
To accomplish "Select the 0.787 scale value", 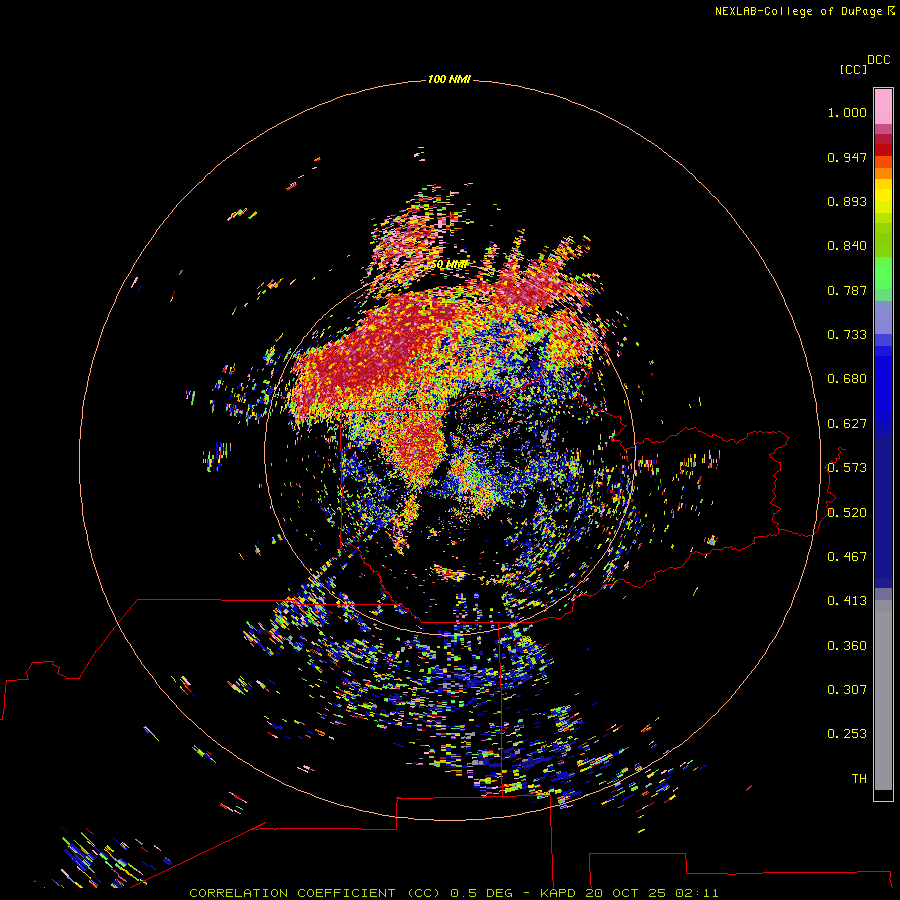I will [847, 290].
